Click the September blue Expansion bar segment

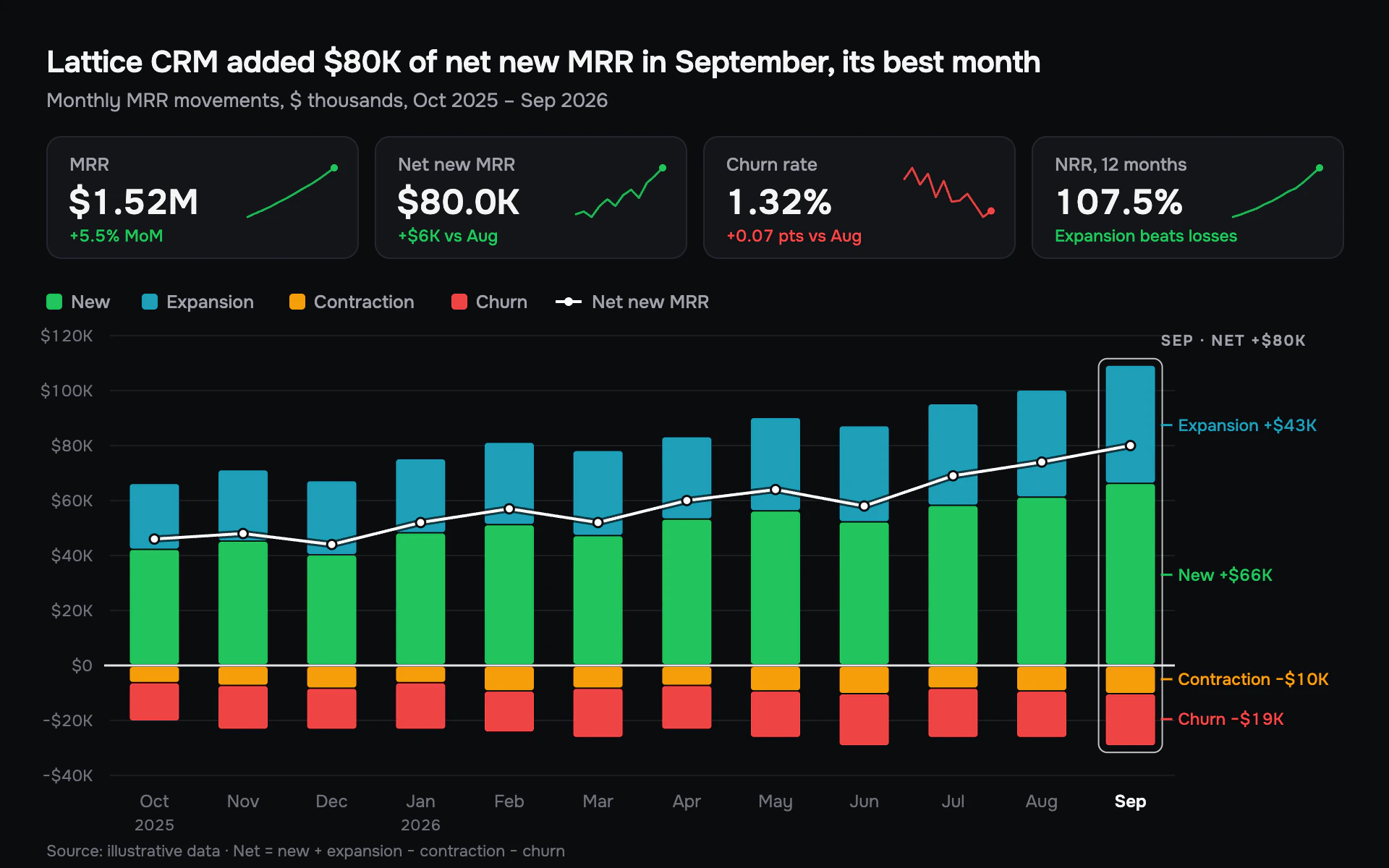[x=1131, y=424]
